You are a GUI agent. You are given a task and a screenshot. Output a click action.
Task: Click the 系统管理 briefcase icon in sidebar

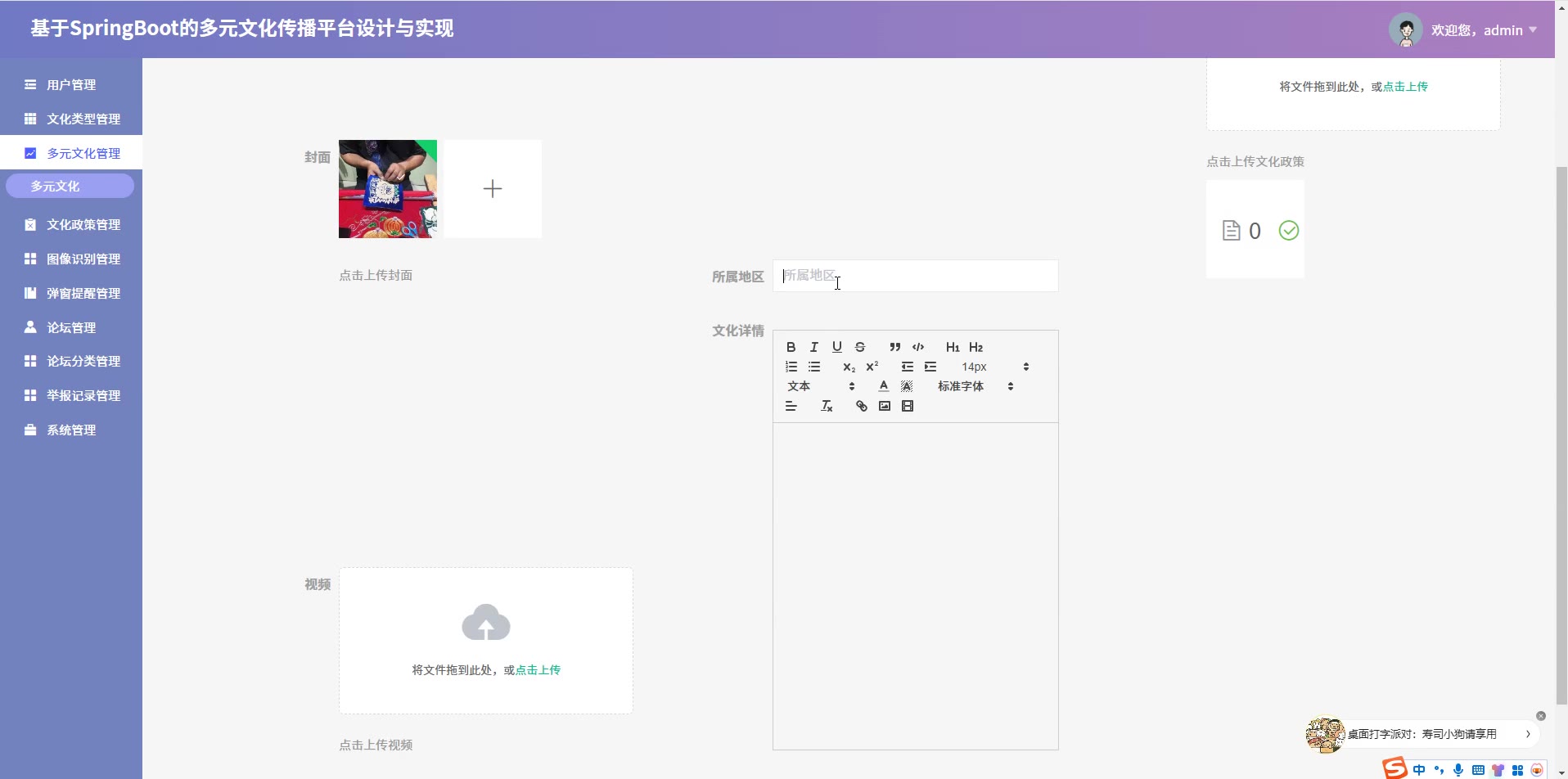(x=30, y=430)
